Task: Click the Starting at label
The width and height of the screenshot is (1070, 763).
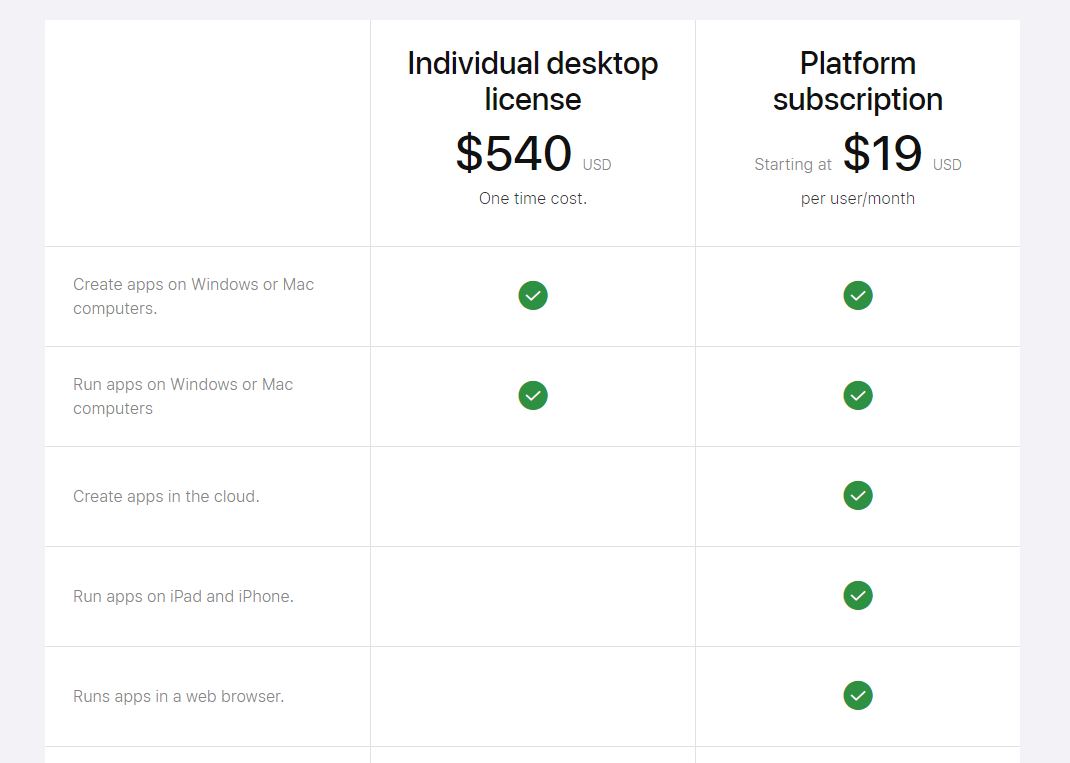Action: pyautogui.click(x=793, y=164)
